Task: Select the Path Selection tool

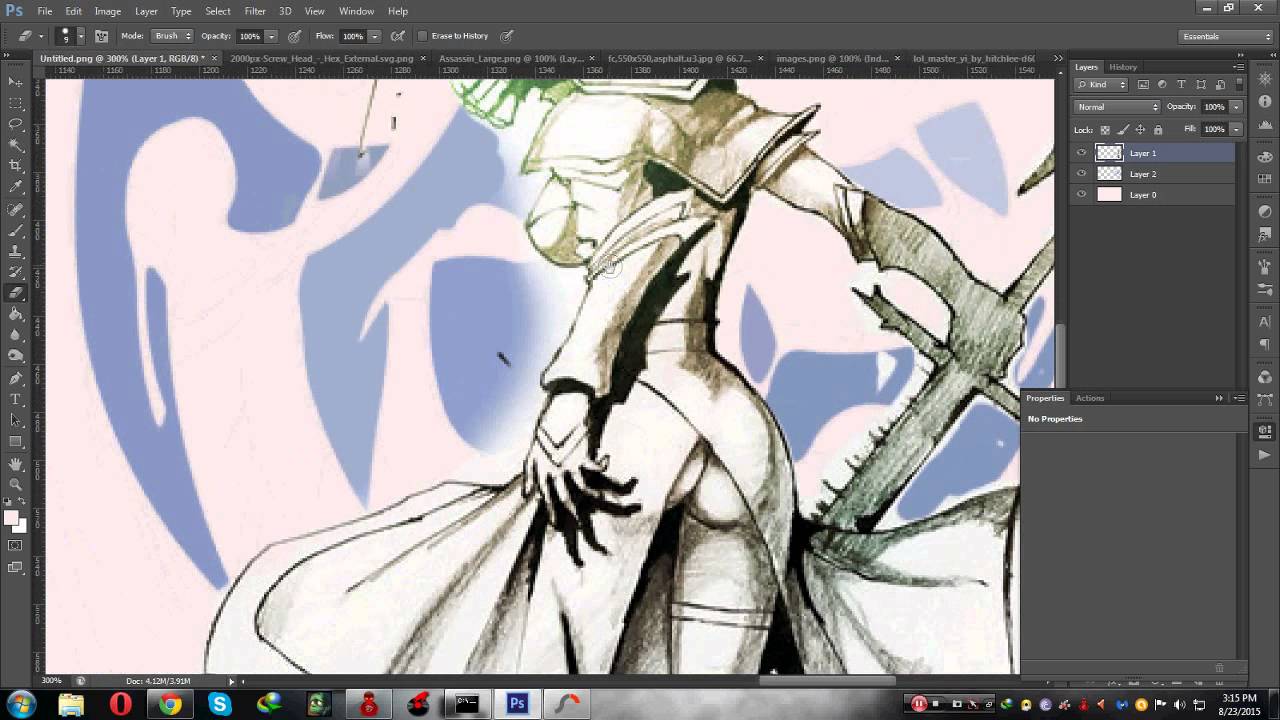Action: [x=15, y=421]
